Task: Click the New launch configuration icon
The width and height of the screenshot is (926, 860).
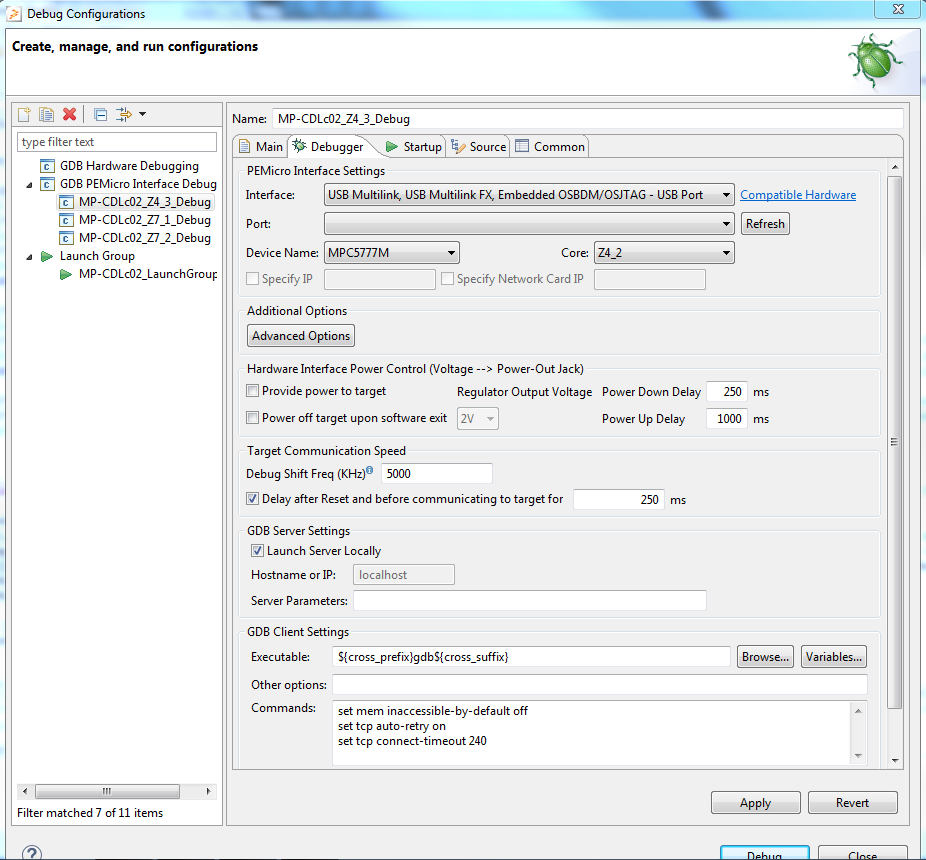Action: pyautogui.click(x=24, y=114)
